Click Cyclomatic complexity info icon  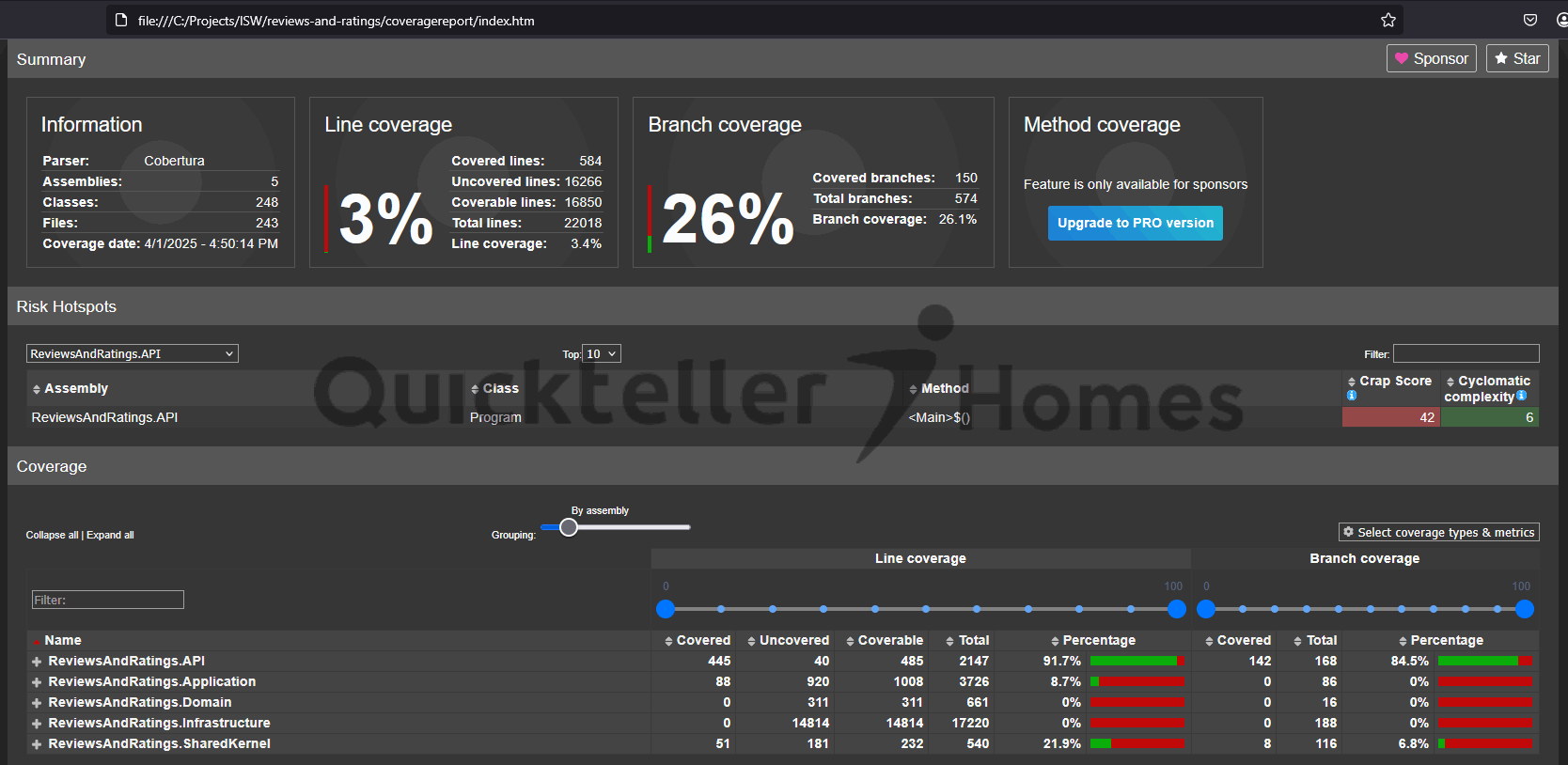pos(1521,396)
